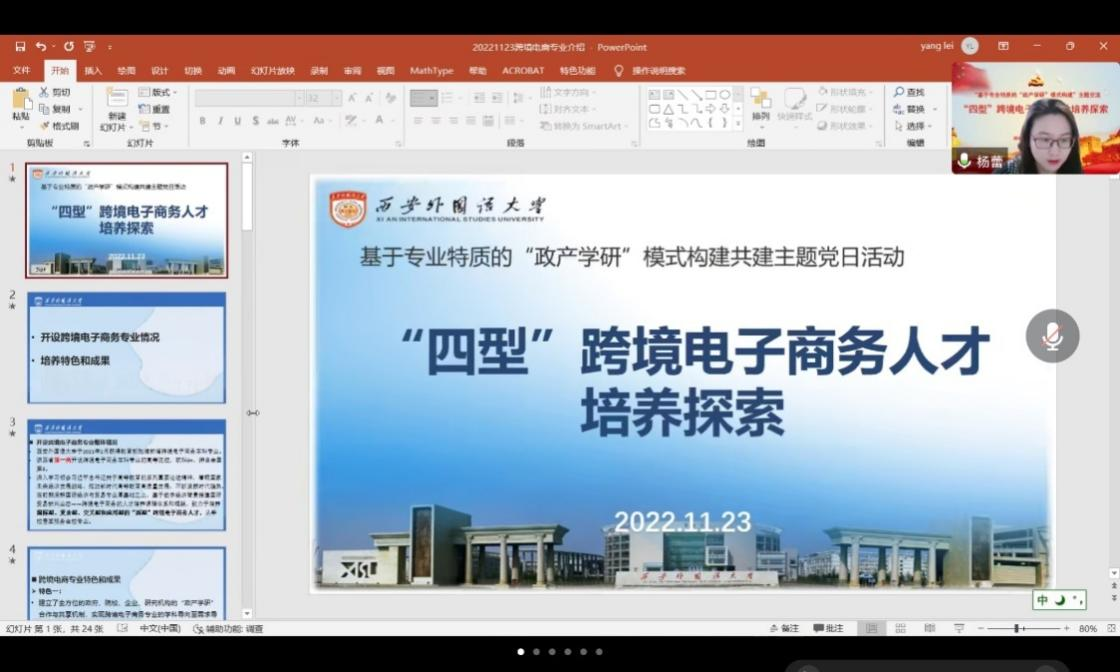
Task: Toggle 备注 notes pane in status bar
Action: pos(784,629)
